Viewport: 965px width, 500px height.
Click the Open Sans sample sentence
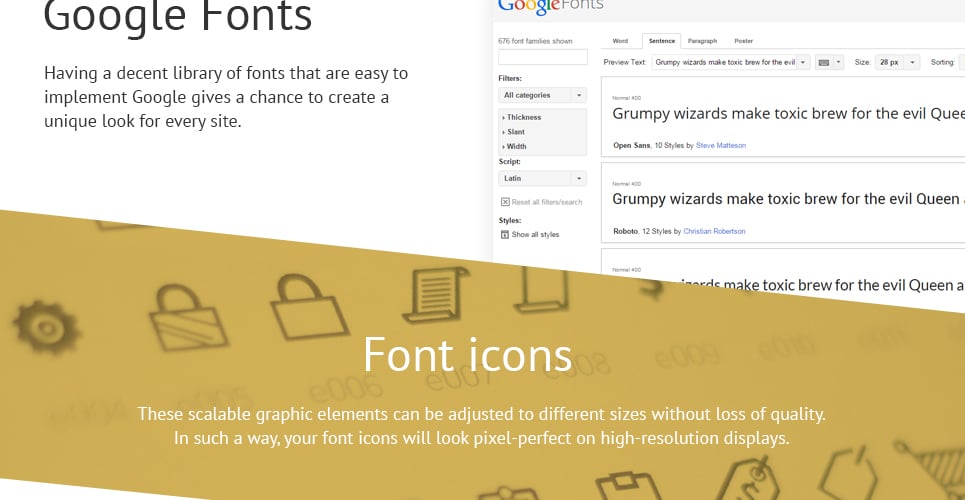tap(788, 114)
